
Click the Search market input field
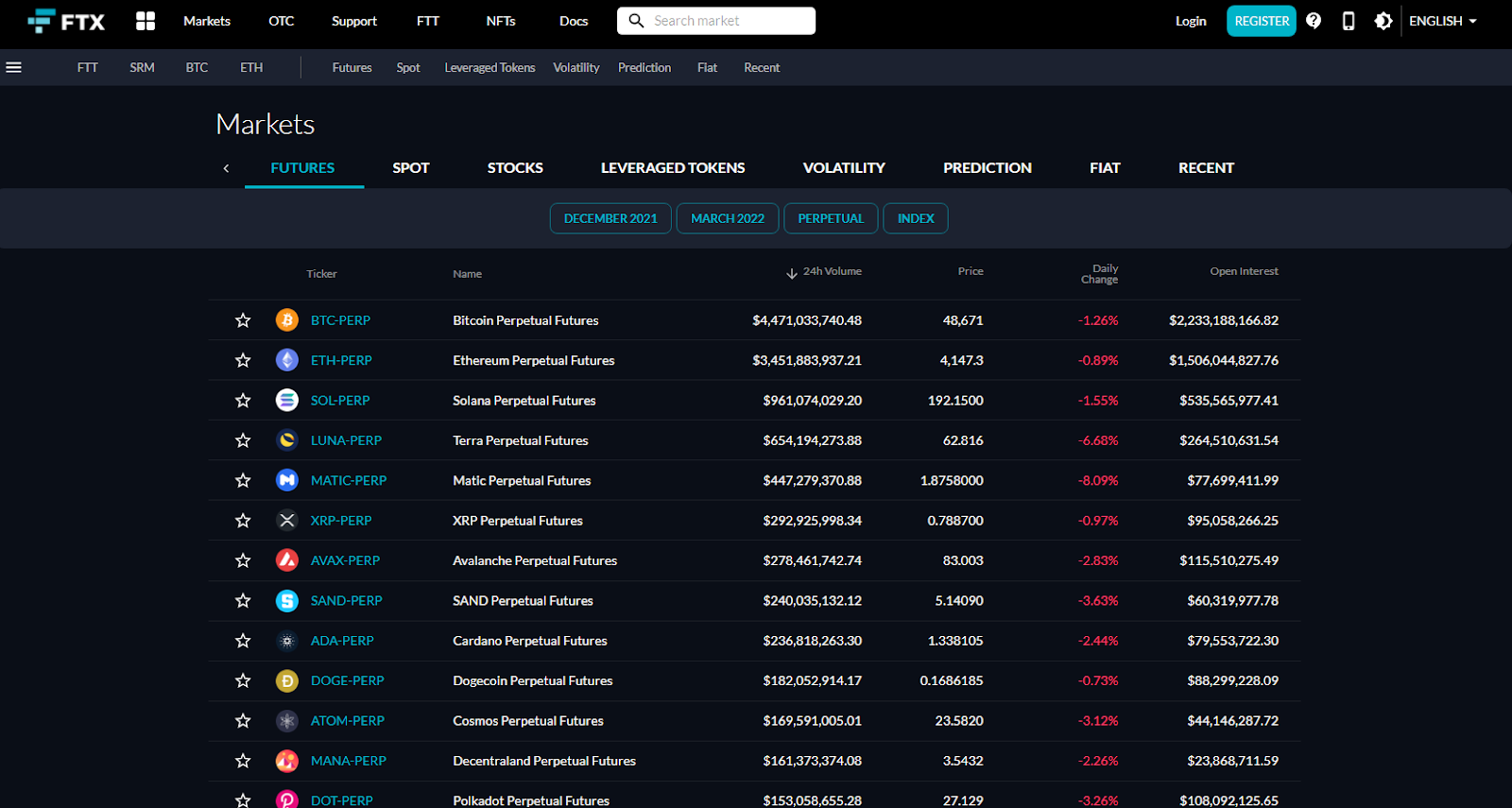(x=716, y=21)
